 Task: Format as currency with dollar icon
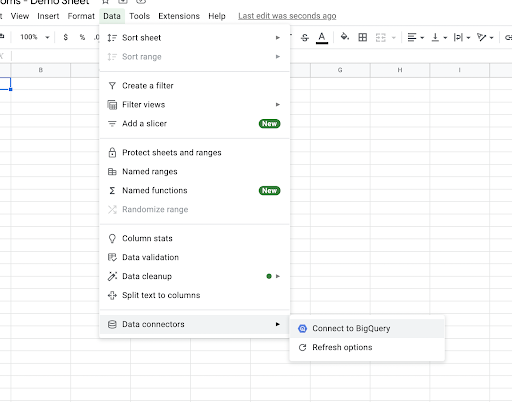coord(66,37)
